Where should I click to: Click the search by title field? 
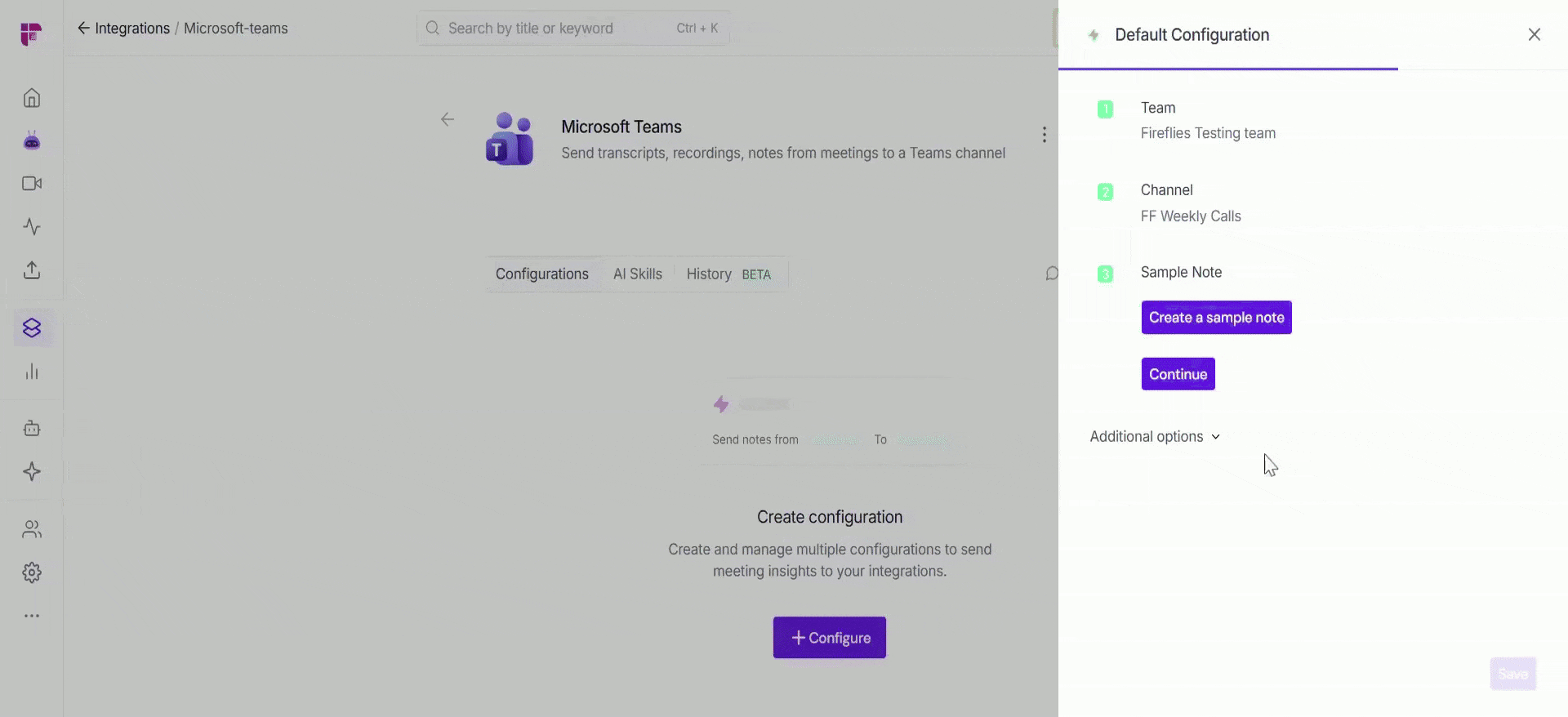pyautogui.click(x=572, y=28)
